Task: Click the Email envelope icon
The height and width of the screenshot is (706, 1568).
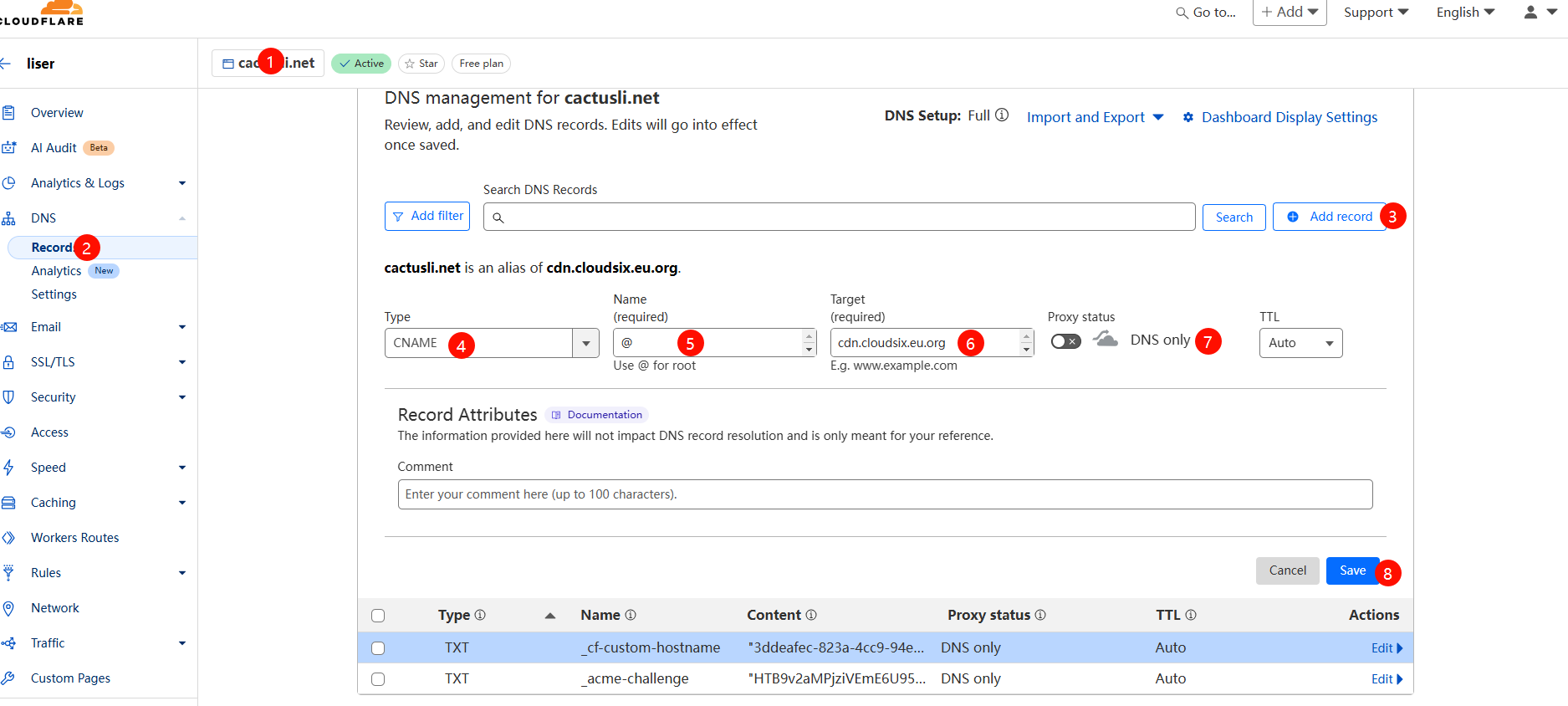Action: pos(8,327)
